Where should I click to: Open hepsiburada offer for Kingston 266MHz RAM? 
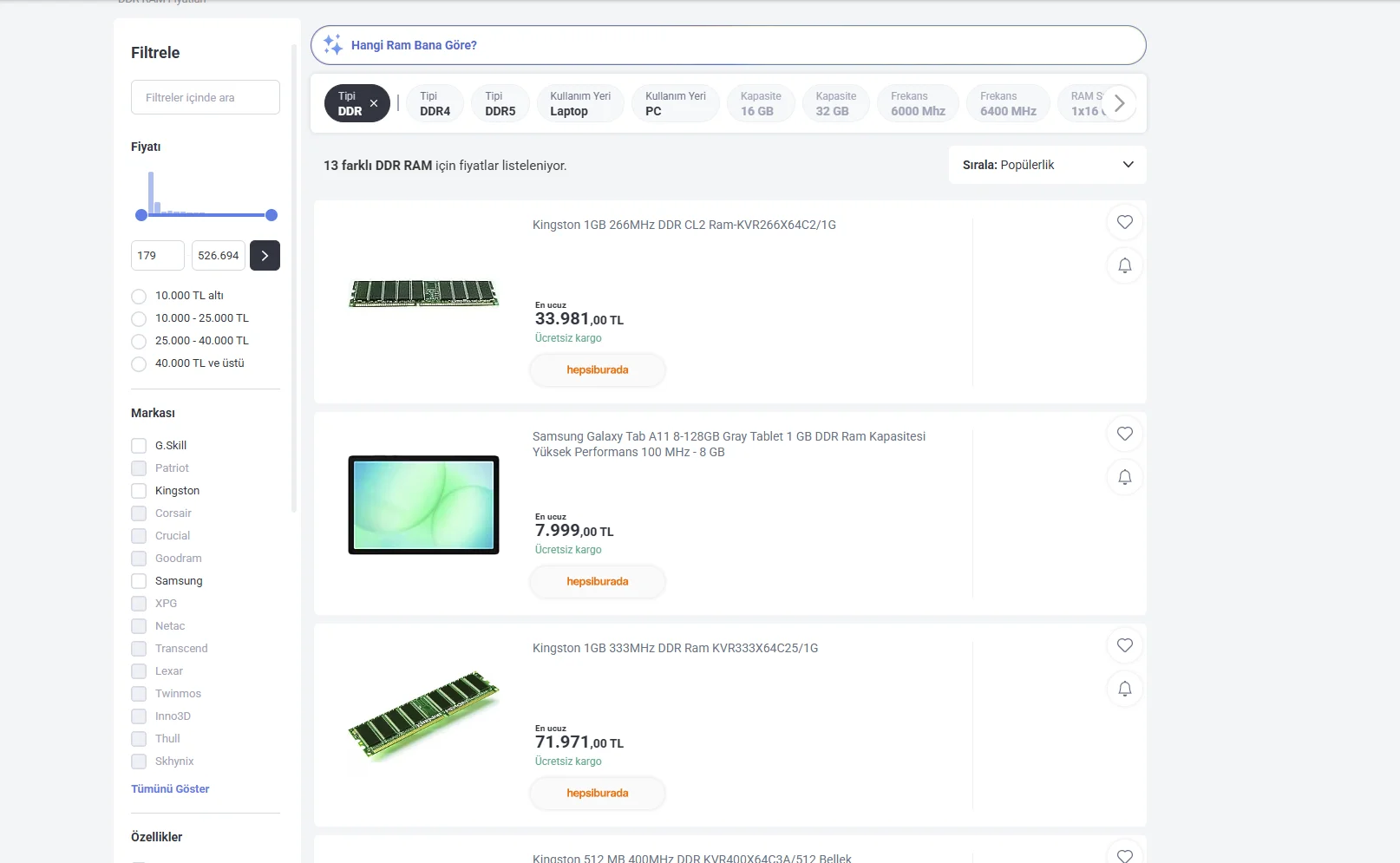(x=598, y=370)
